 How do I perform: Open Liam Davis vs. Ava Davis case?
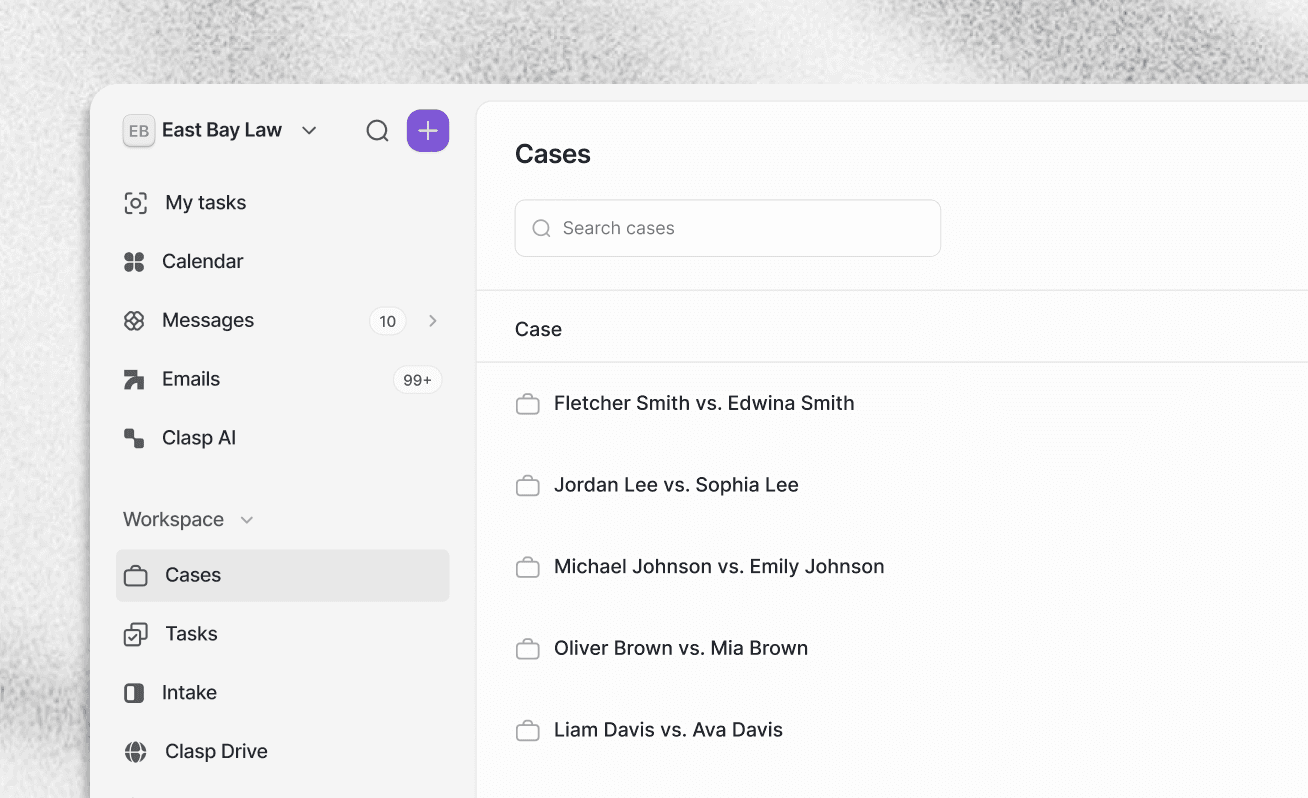668,730
